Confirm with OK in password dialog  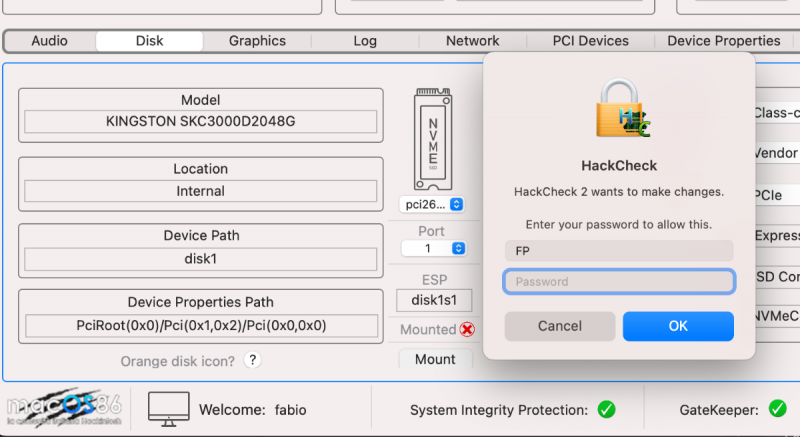point(678,326)
